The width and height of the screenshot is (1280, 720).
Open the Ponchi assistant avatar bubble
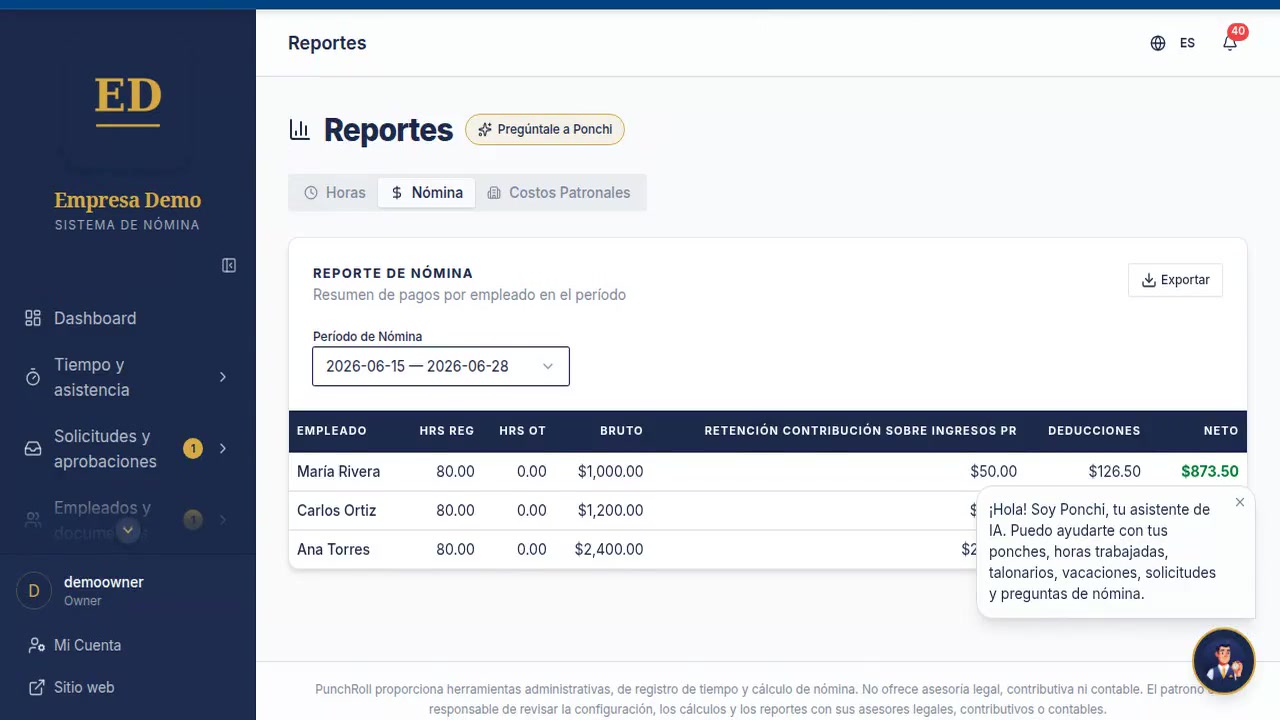pos(1223,661)
